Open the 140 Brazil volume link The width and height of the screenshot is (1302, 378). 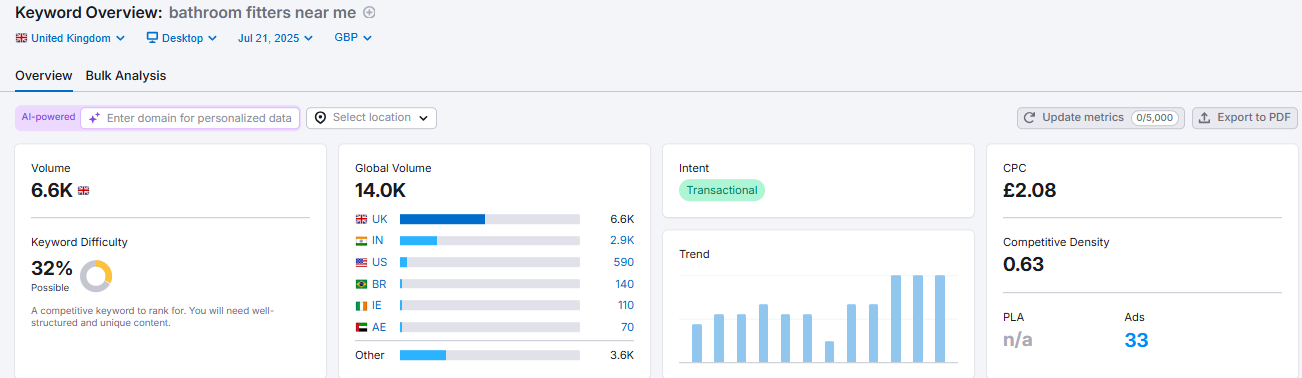pos(625,284)
